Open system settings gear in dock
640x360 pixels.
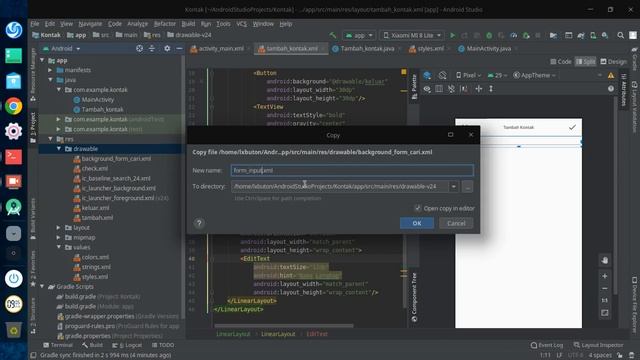[13, 131]
